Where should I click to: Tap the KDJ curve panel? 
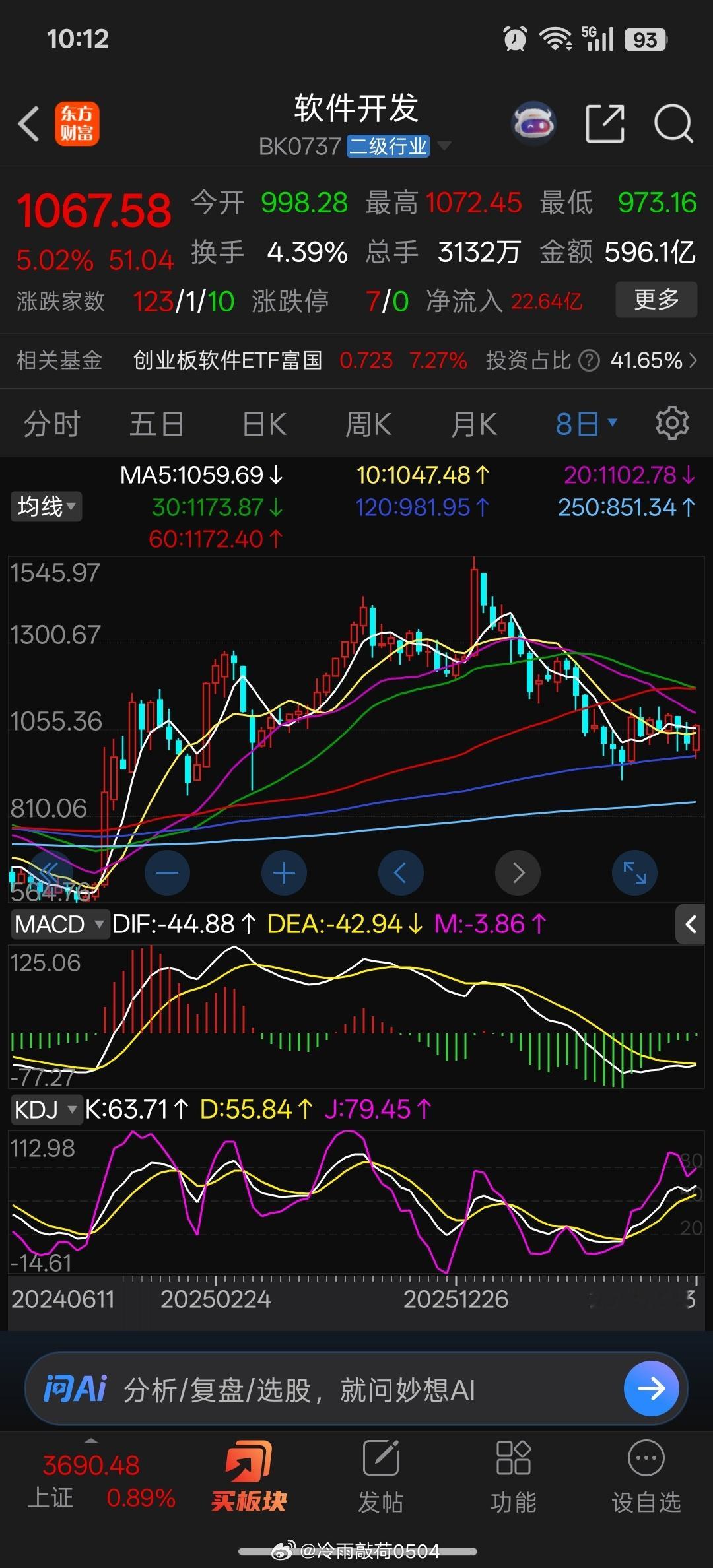pos(356,1202)
